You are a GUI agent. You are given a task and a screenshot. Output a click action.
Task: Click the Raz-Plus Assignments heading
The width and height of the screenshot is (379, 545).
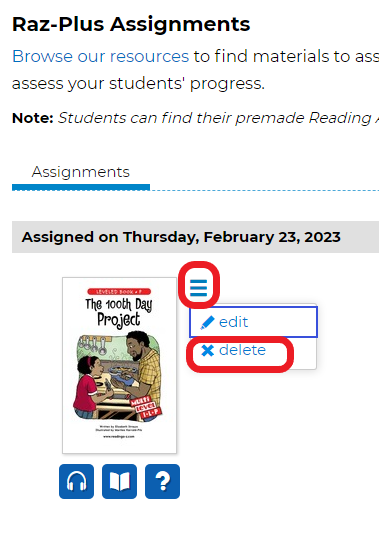(x=131, y=24)
